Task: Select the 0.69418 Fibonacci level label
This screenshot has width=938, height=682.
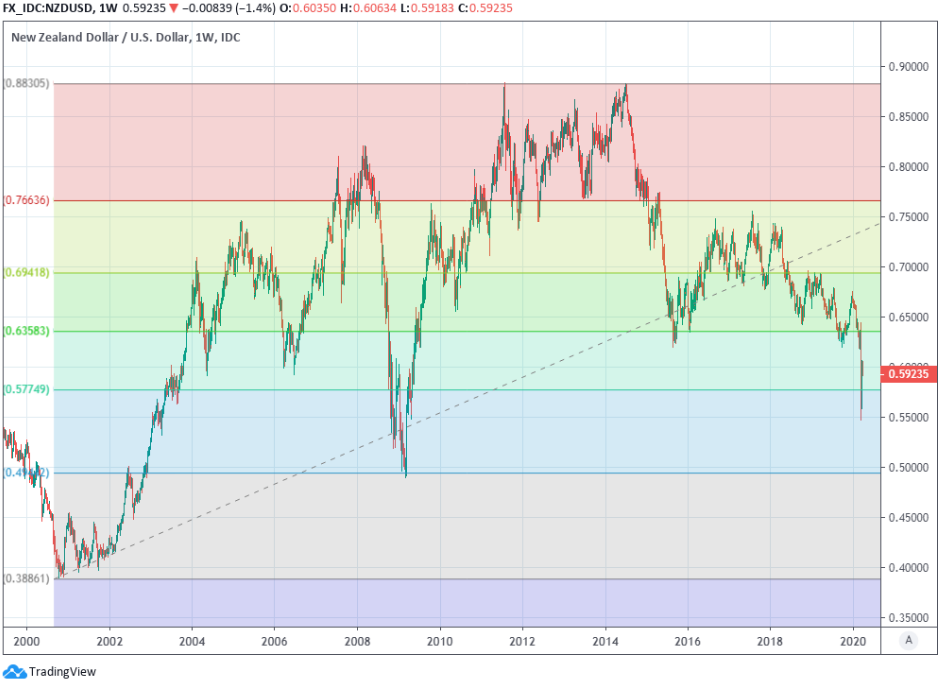Action: click(x=27, y=272)
